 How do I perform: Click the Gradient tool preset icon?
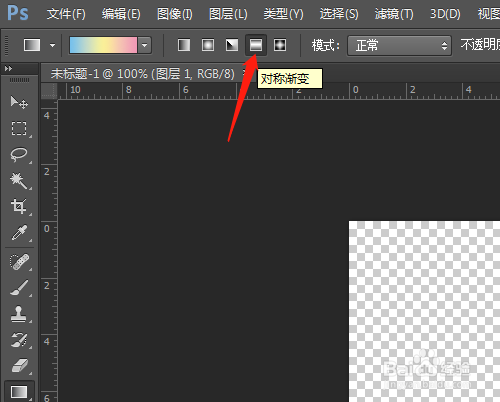pos(32,45)
